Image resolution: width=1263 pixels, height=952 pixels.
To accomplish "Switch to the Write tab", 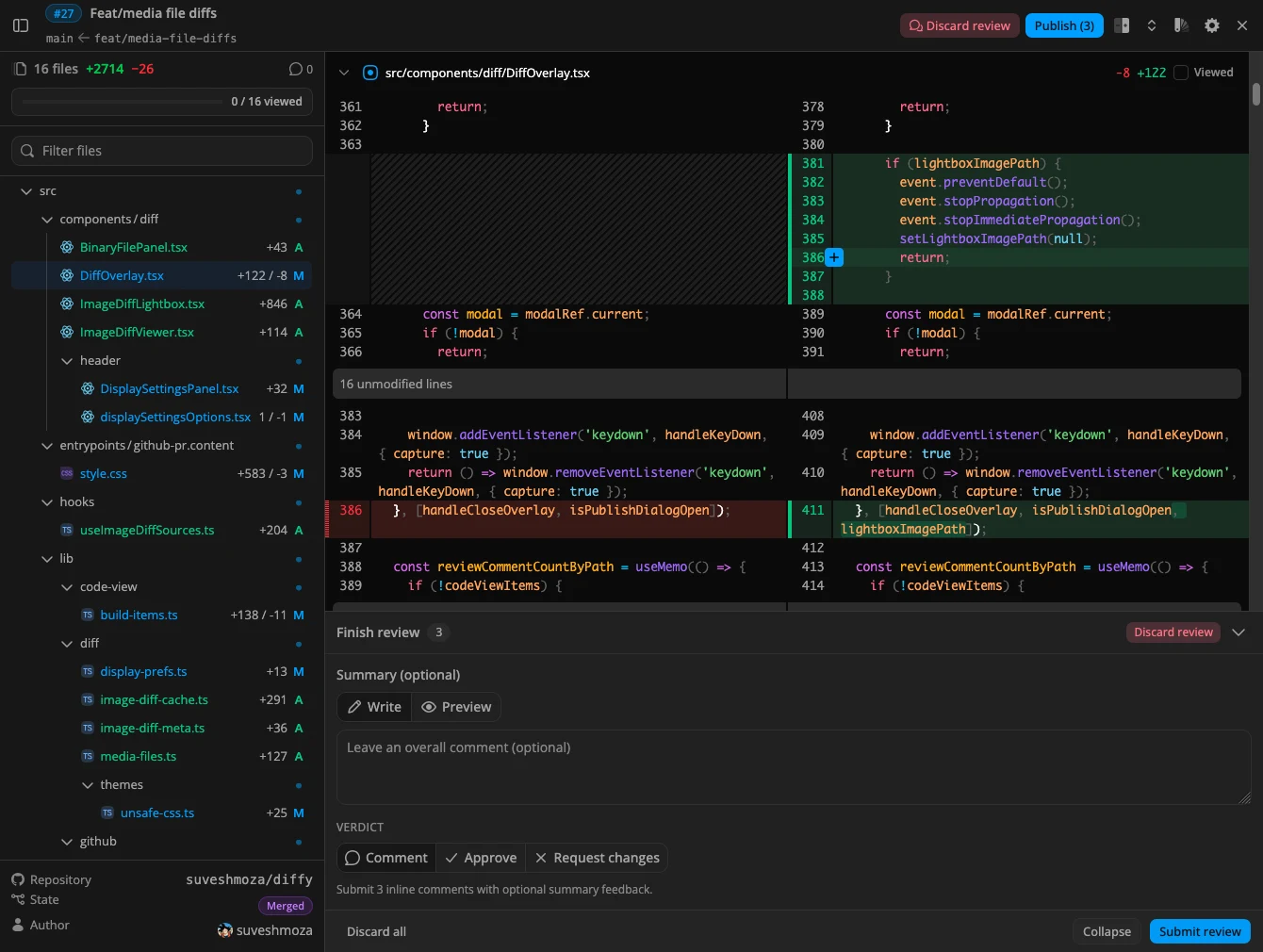I will pyautogui.click(x=374, y=707).
